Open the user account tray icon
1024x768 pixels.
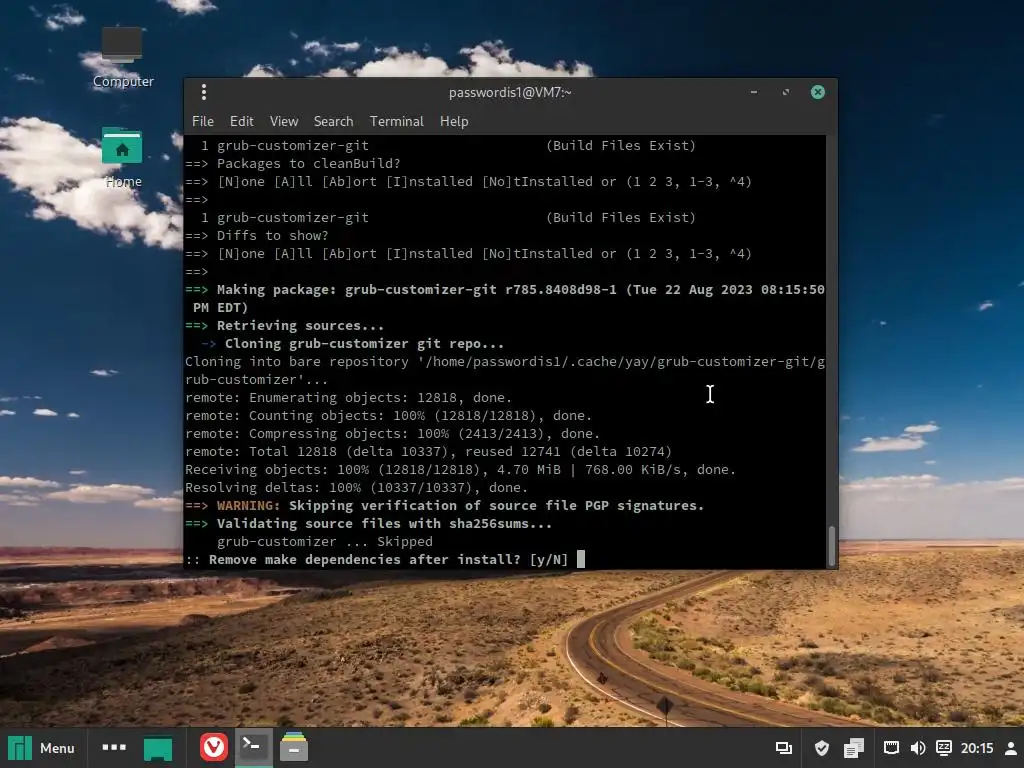1010,748
